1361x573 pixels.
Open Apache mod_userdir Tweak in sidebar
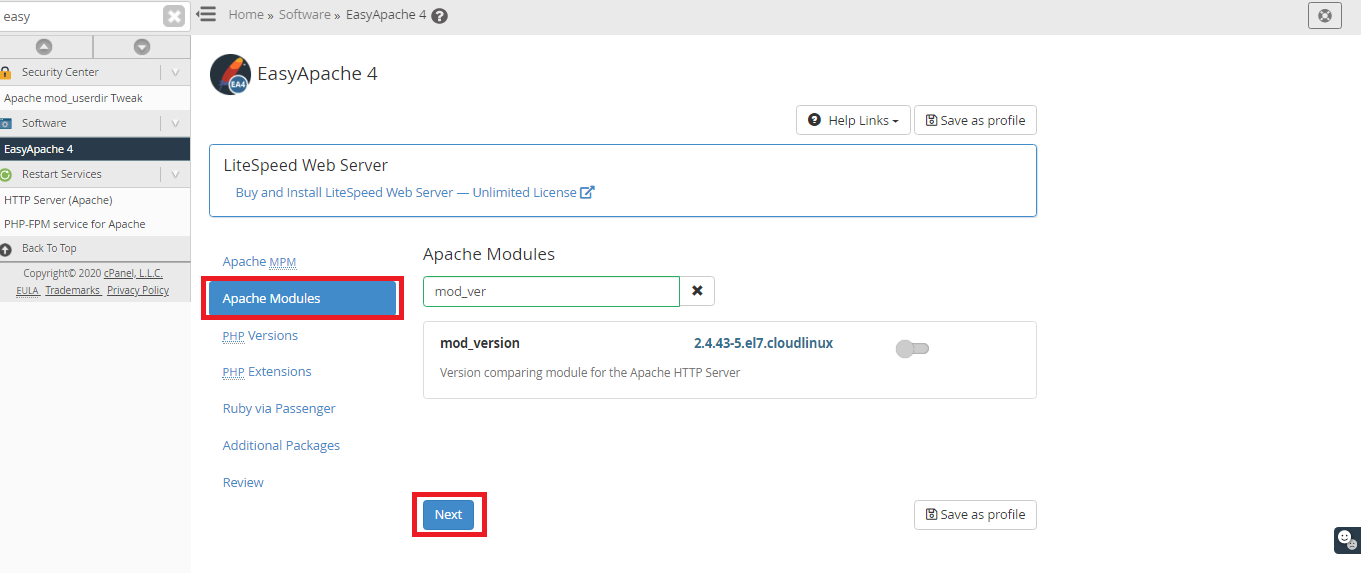coord(73,98)
